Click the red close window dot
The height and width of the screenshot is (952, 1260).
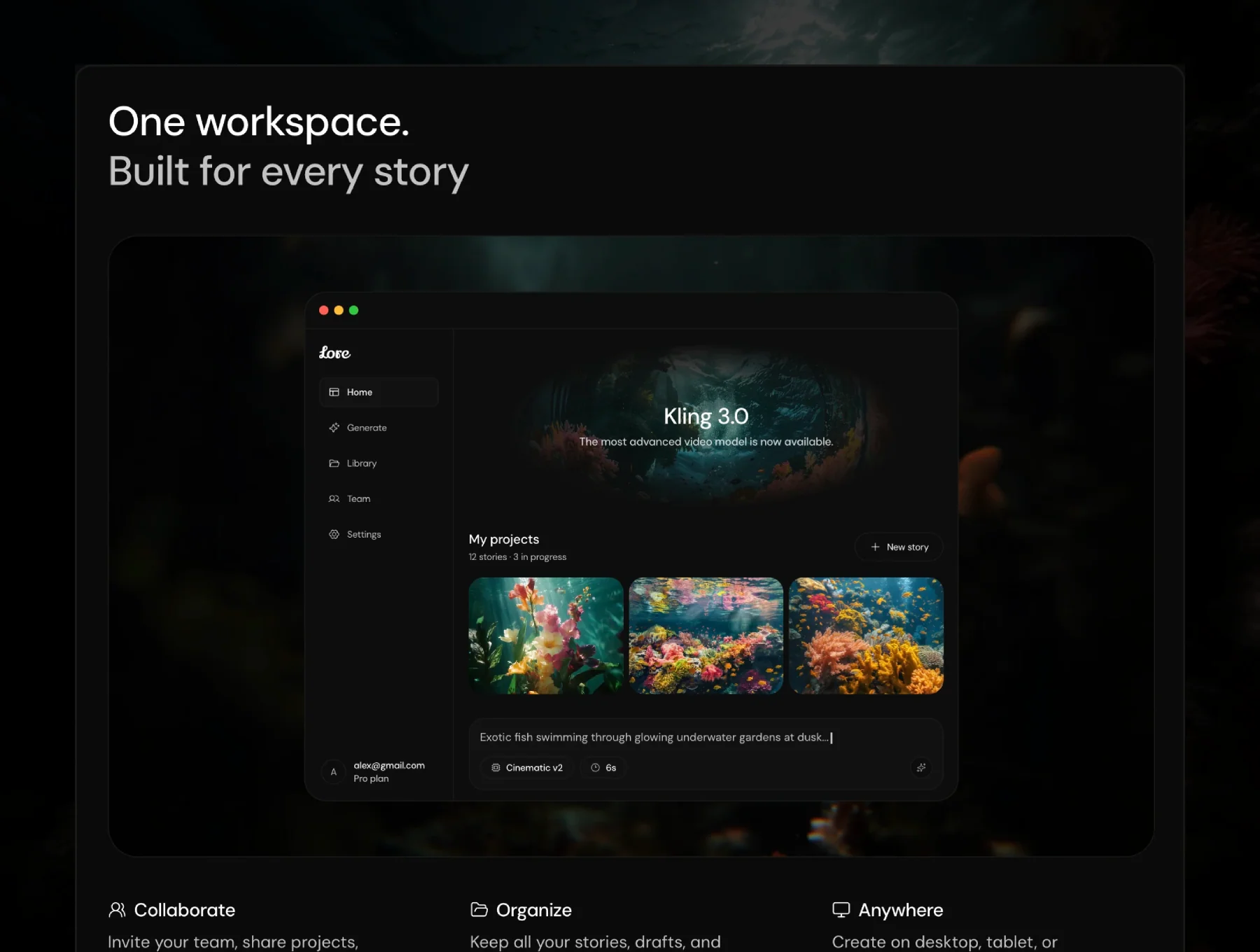[323, 310]
